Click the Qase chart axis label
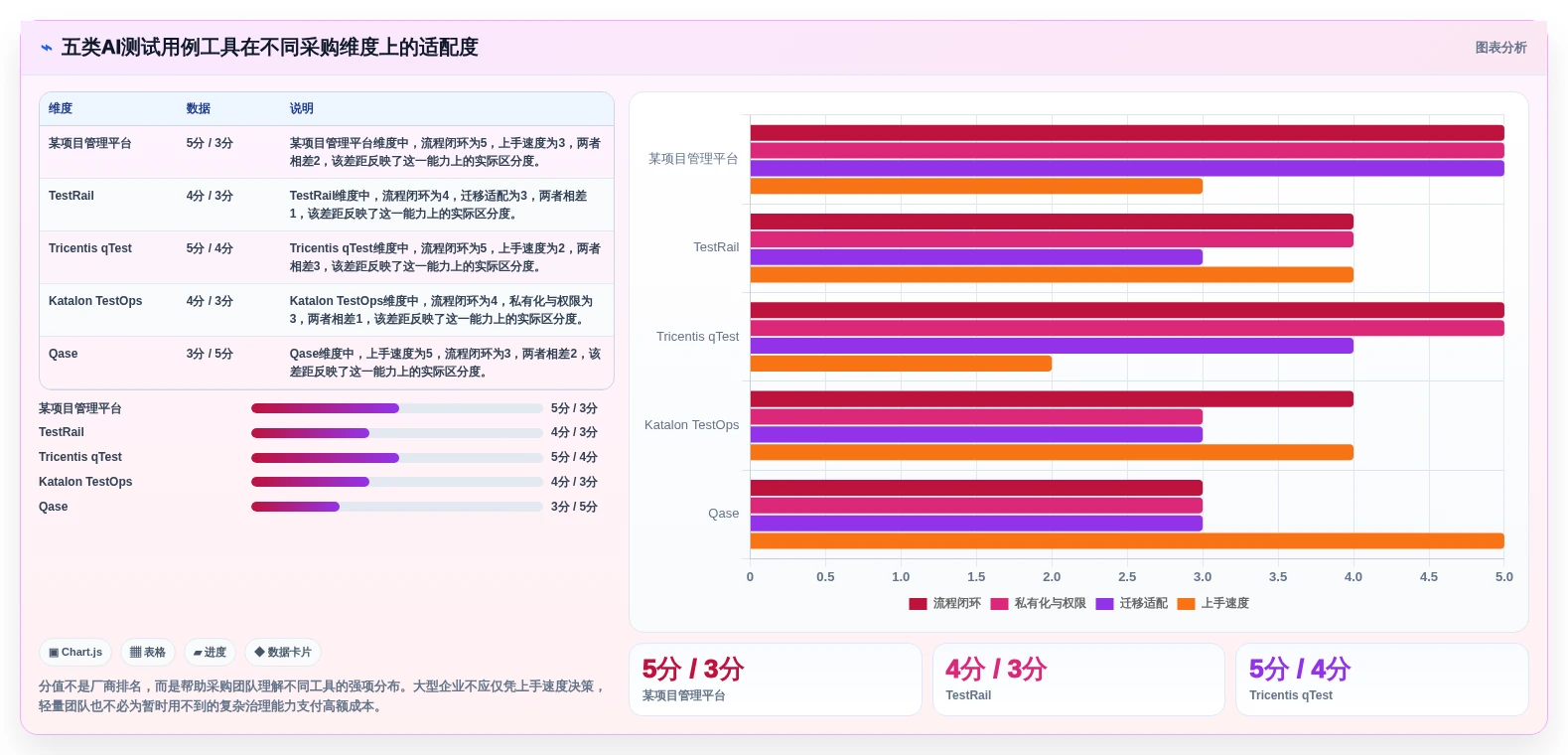 coord(723,514)
